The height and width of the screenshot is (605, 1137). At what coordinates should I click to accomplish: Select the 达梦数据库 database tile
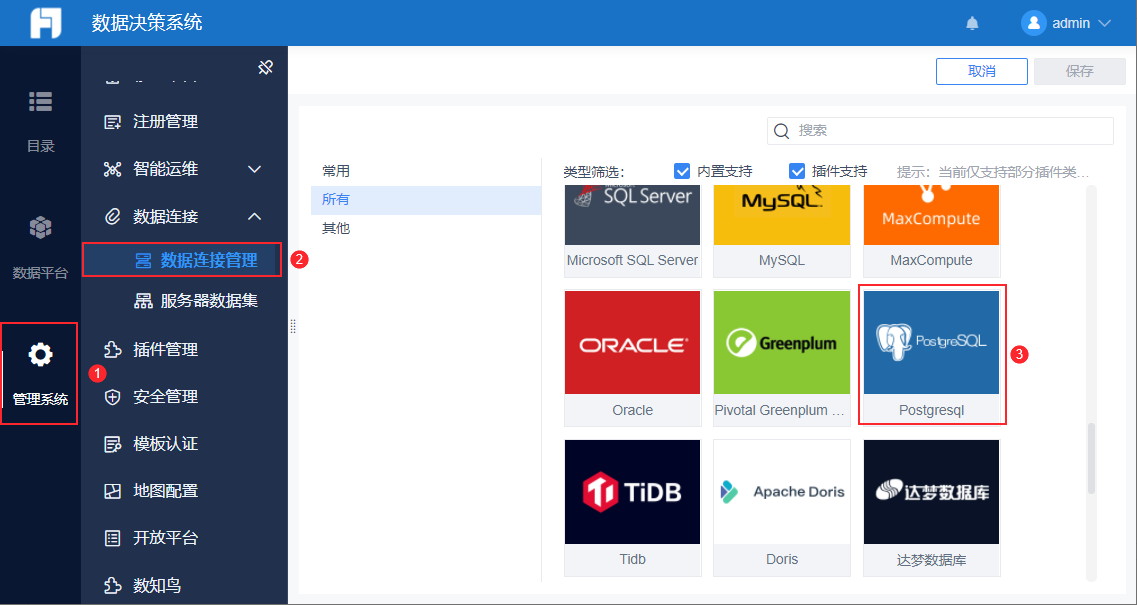click(x=931, y=507)
